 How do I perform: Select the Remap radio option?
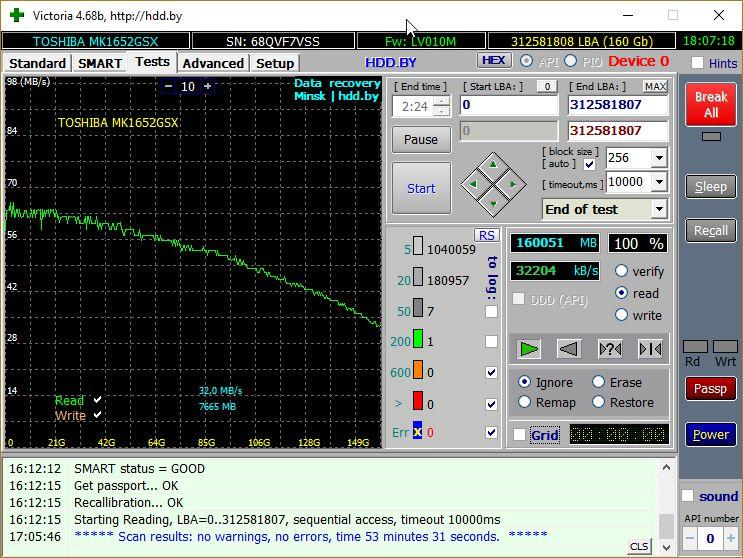(524, 402)
